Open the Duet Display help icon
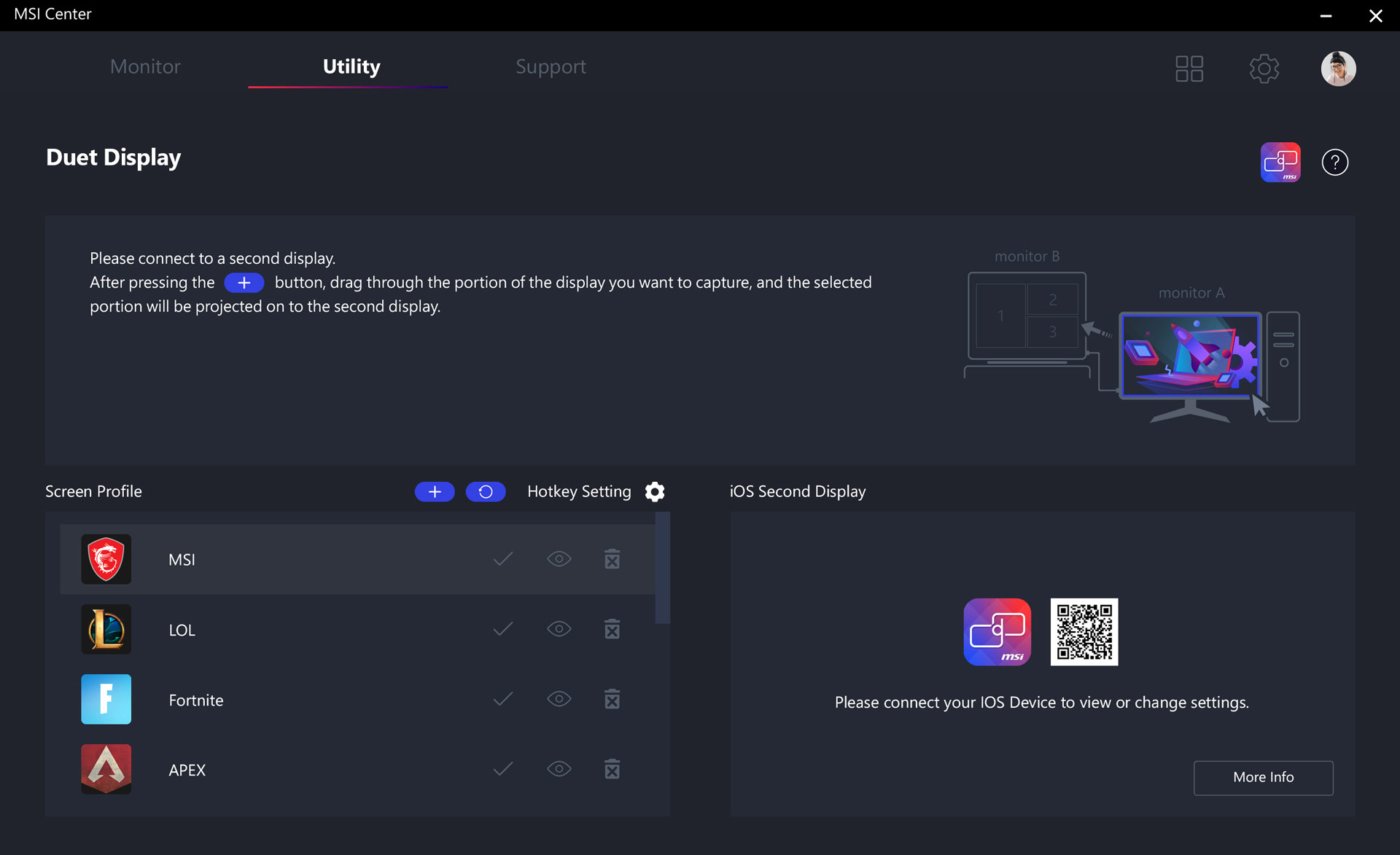Image resolution: width=1400 pixels, height=855 pixels. click(x=1334, y=162)
